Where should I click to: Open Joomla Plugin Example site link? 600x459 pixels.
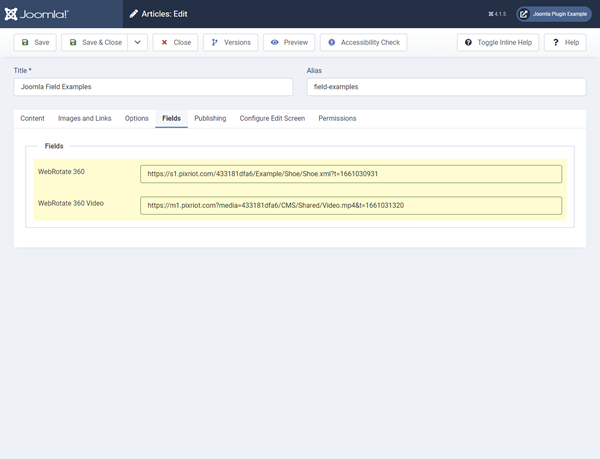point(554,14)
